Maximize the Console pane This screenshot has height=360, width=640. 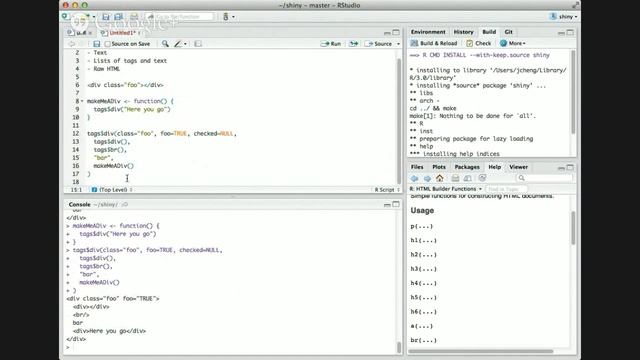[396, 204]
